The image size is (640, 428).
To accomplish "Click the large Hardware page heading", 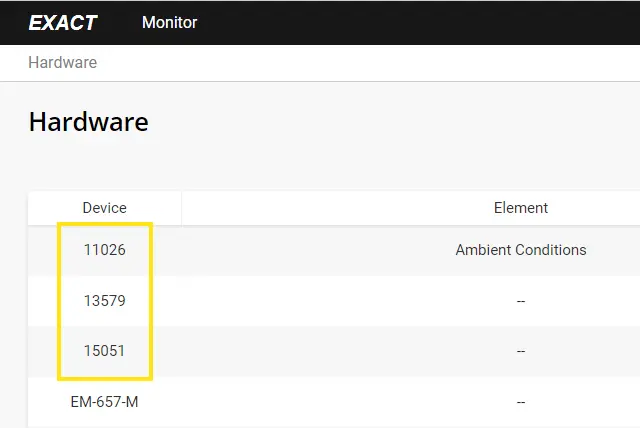I will coord(88,122).
